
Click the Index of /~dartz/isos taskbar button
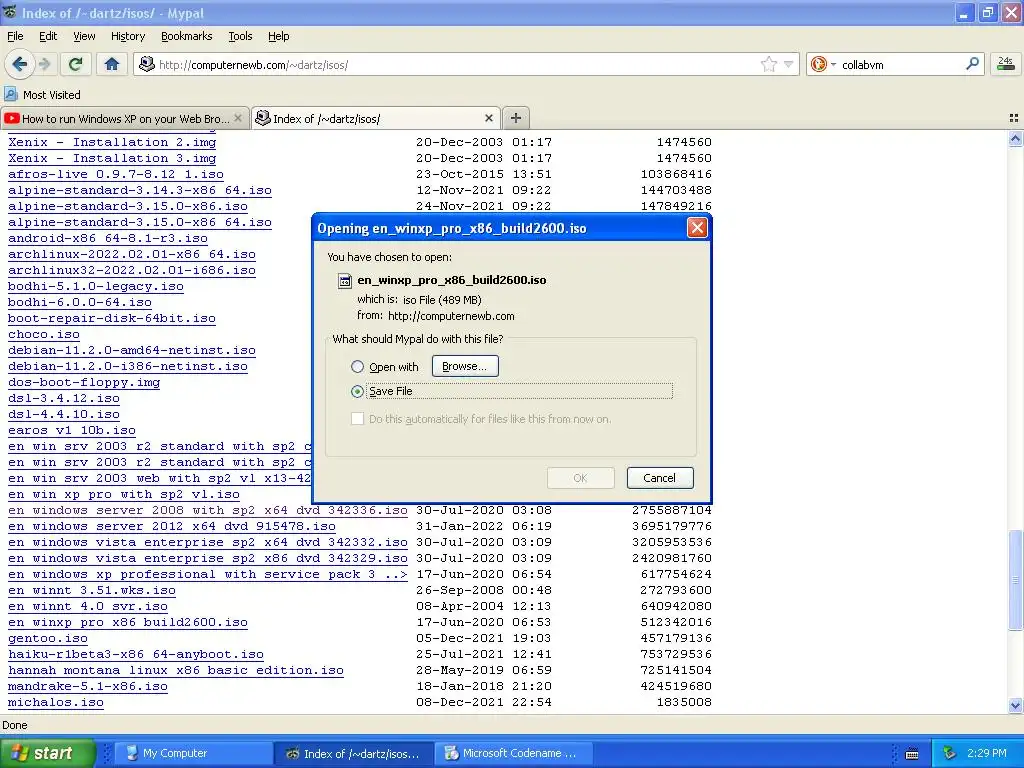click(x=354, y=753)
